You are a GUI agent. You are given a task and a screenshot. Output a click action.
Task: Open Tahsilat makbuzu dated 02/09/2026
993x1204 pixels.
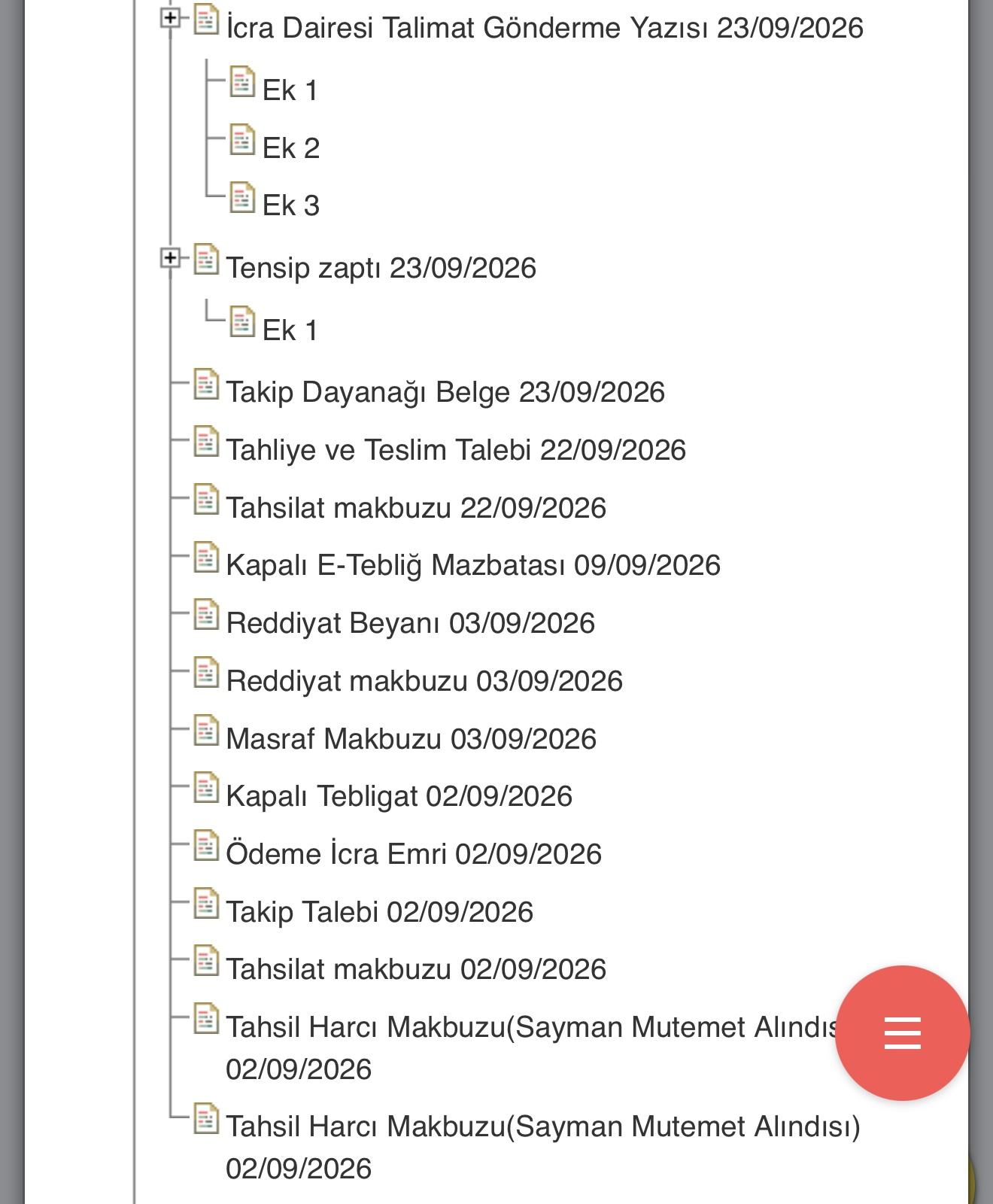point(416,969)
